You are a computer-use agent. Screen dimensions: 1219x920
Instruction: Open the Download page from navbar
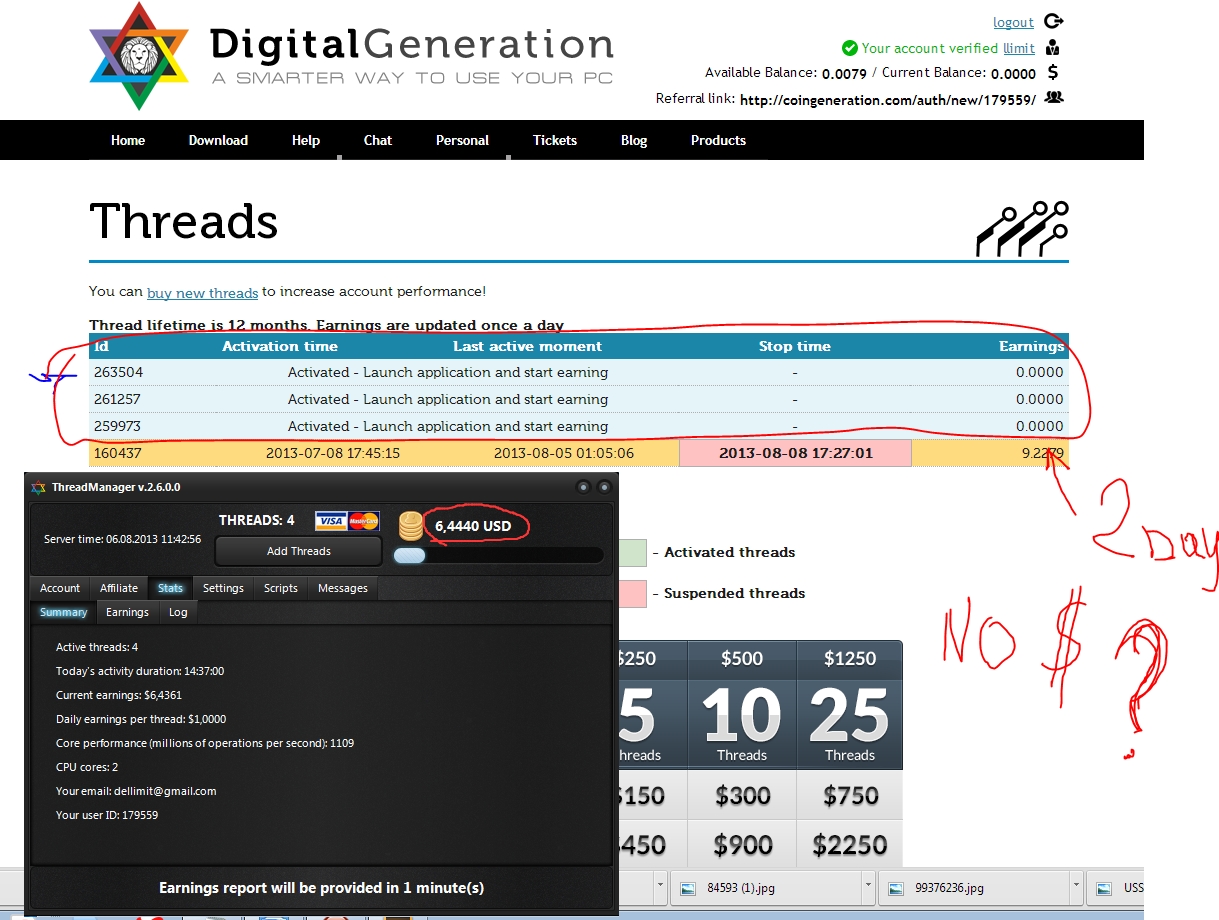(218, 140)
